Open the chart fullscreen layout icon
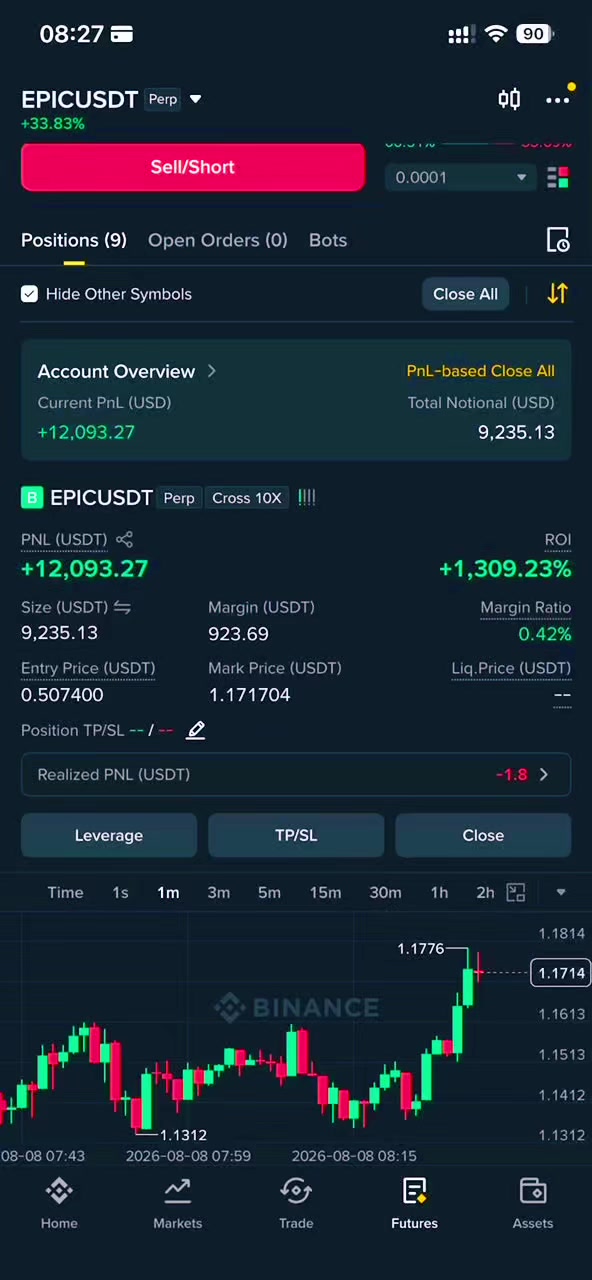Viewport: 592px width, 1280px height. coord(516,892)
